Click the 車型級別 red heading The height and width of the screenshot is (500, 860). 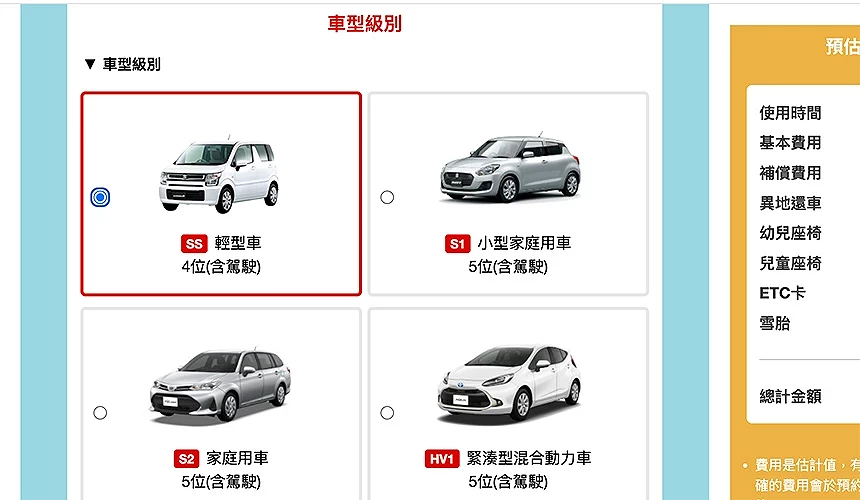point(365,24)
